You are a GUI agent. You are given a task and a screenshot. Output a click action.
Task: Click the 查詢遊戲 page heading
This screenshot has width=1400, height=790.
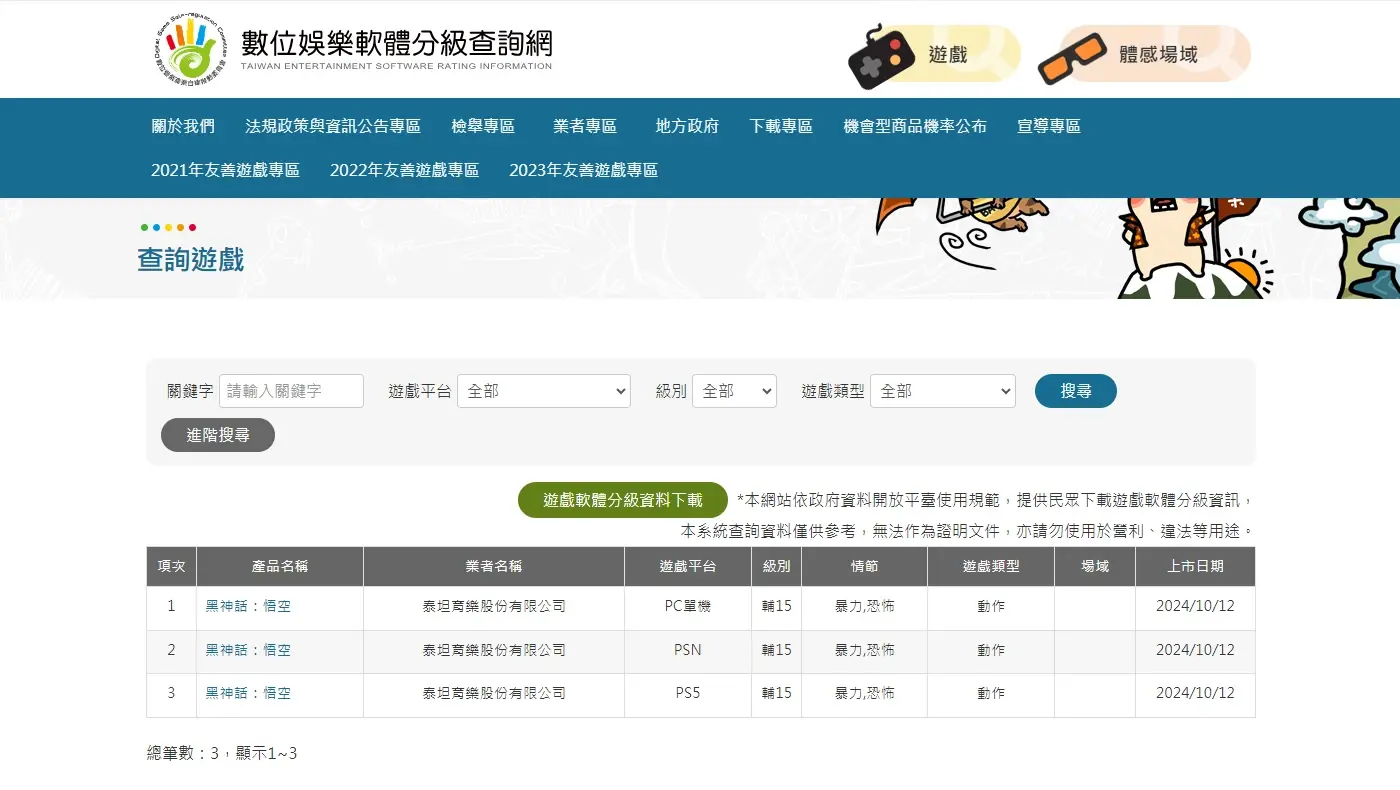pos(191,260)
